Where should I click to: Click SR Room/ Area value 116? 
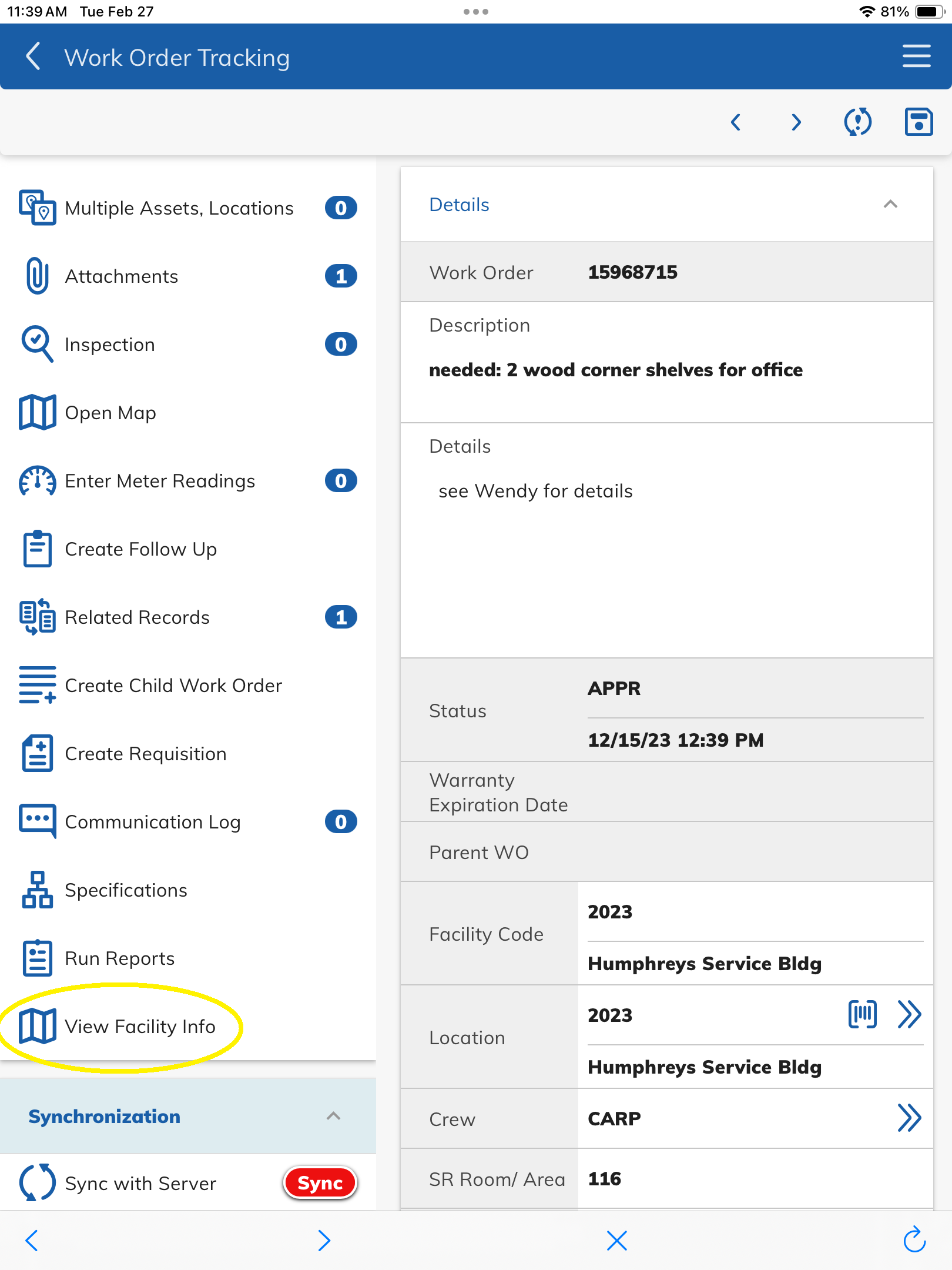pos(604,1178)
